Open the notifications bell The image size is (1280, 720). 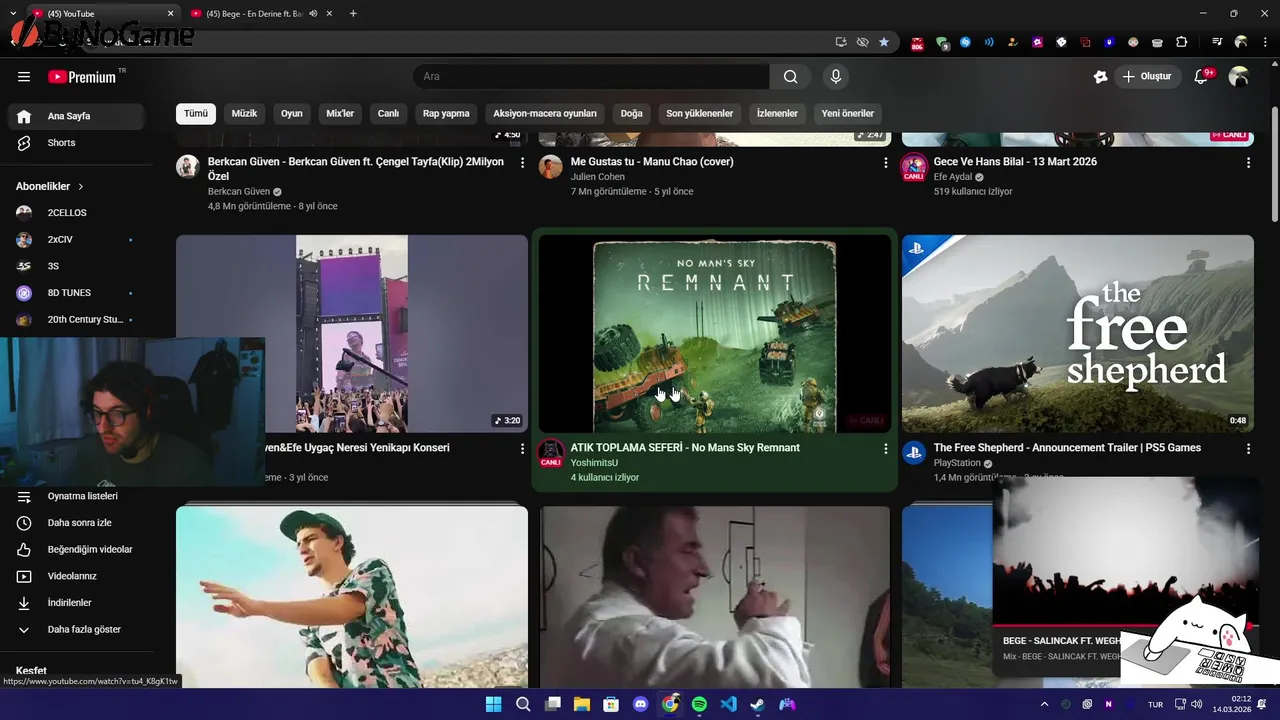pyautogui.click(x=1203, y=77)
